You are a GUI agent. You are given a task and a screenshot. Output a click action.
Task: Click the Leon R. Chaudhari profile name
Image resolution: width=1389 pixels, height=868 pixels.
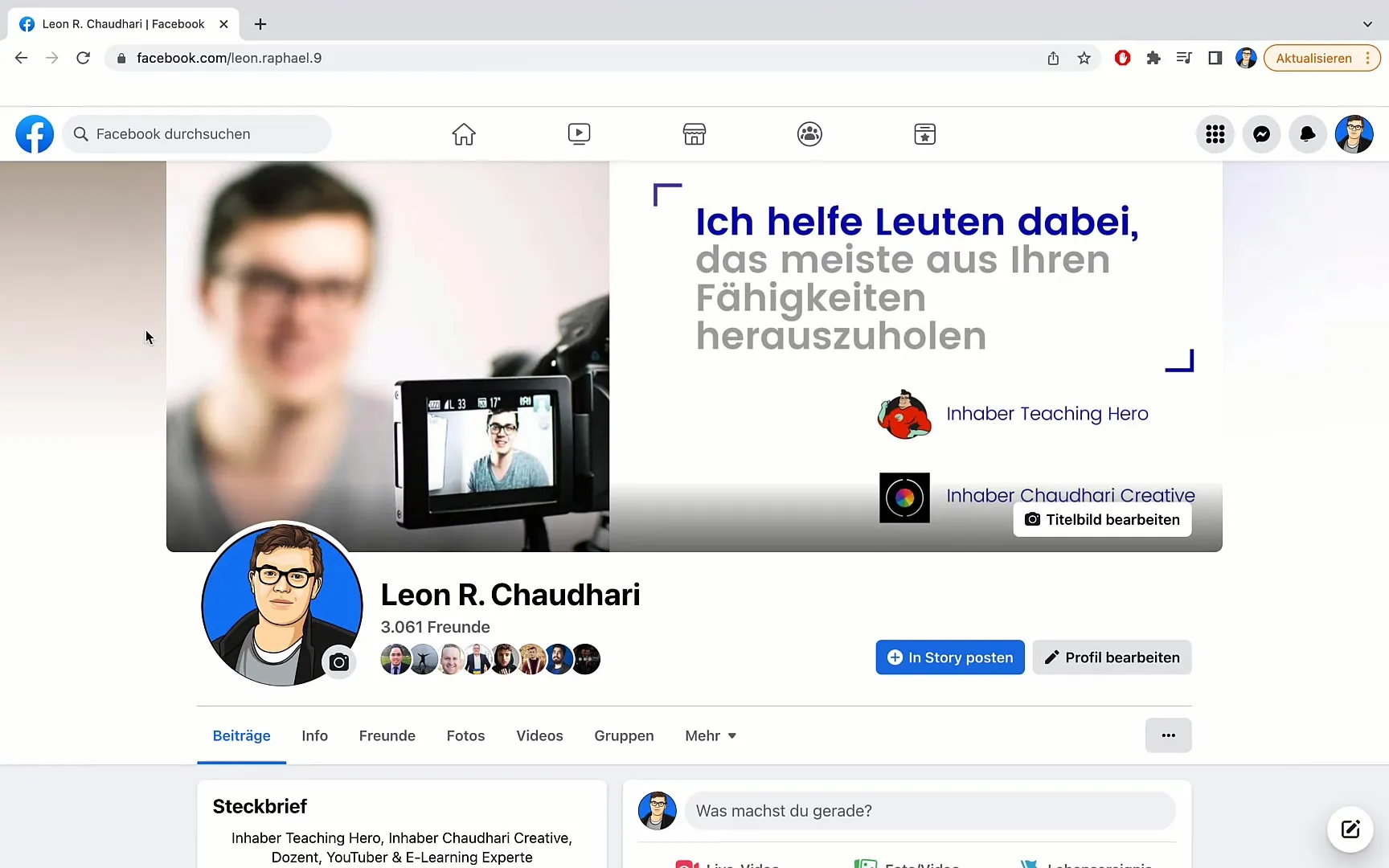click(x=510, y=595)
